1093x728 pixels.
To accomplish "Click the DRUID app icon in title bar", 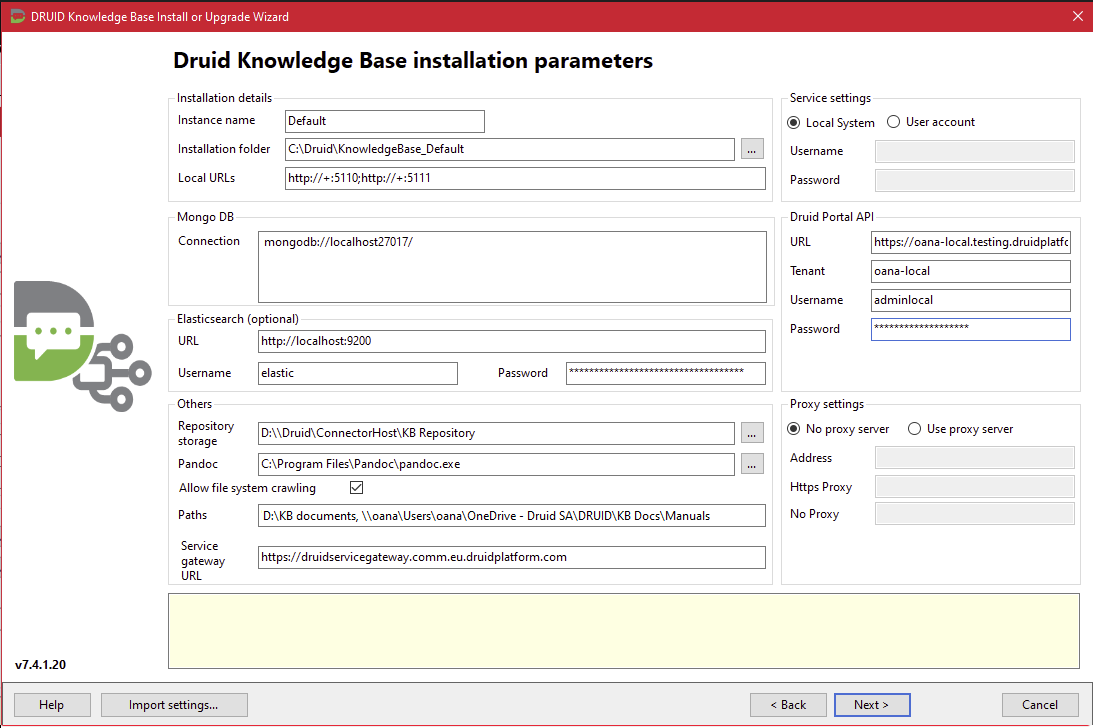I will pyautogui.click(x=17, y=16).
